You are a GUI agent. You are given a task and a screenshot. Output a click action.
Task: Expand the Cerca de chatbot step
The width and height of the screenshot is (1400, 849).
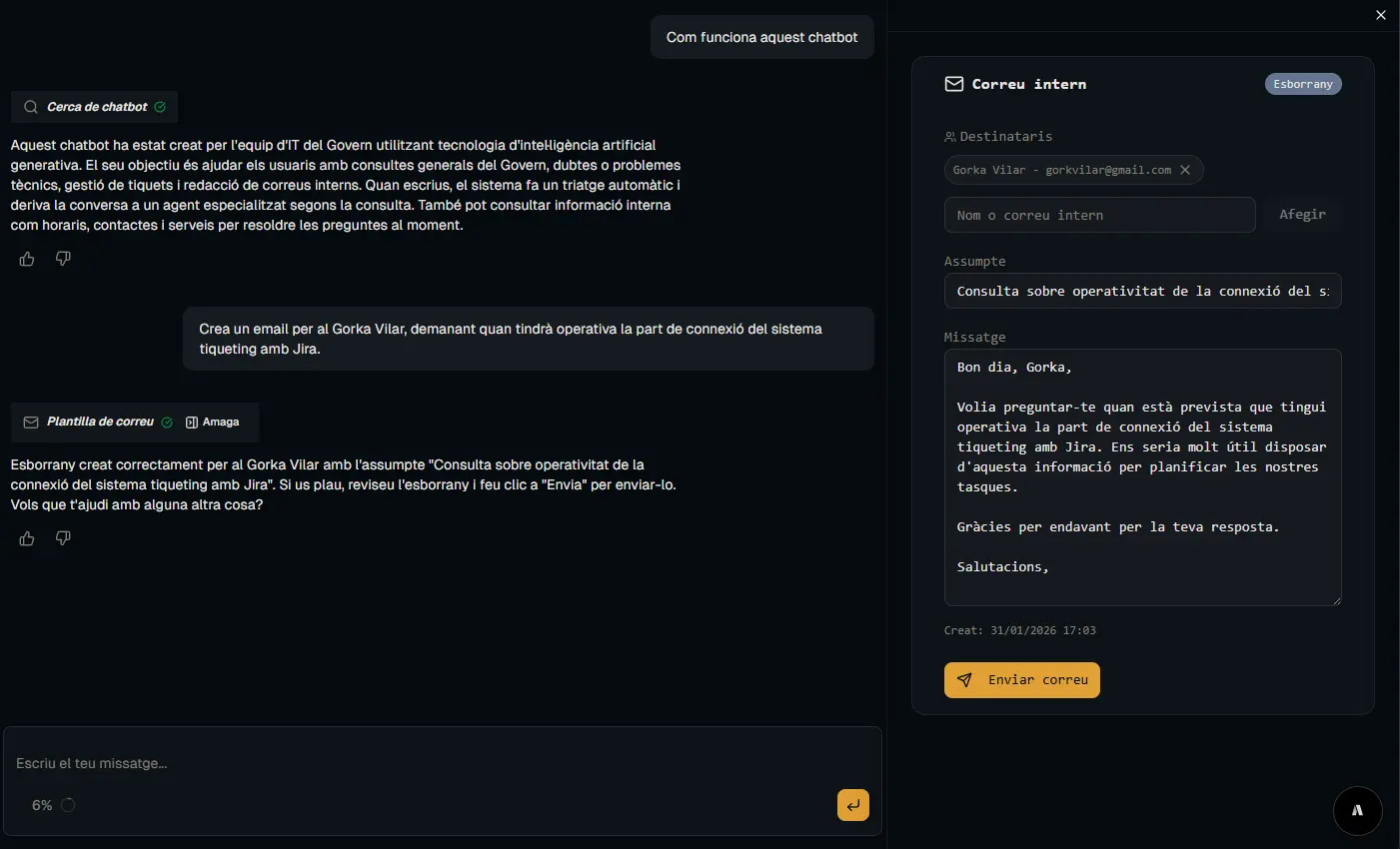[x=96, y=107]
